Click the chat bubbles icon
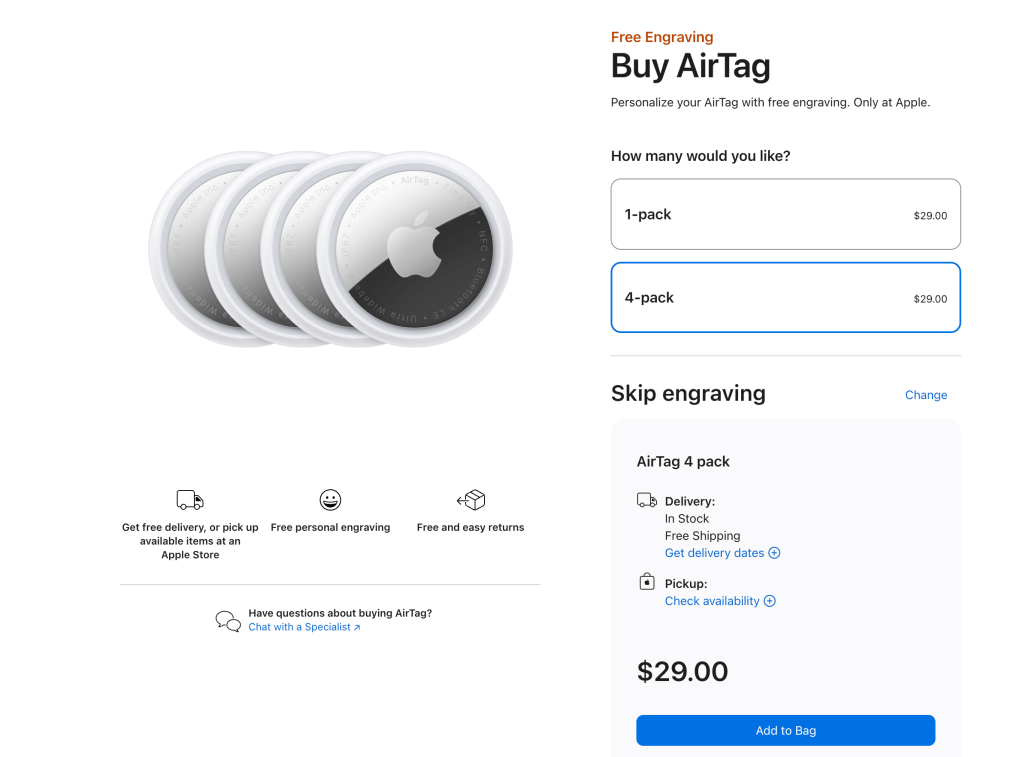Viewport: 1023px width, 757px height. [x=228, y=621]
